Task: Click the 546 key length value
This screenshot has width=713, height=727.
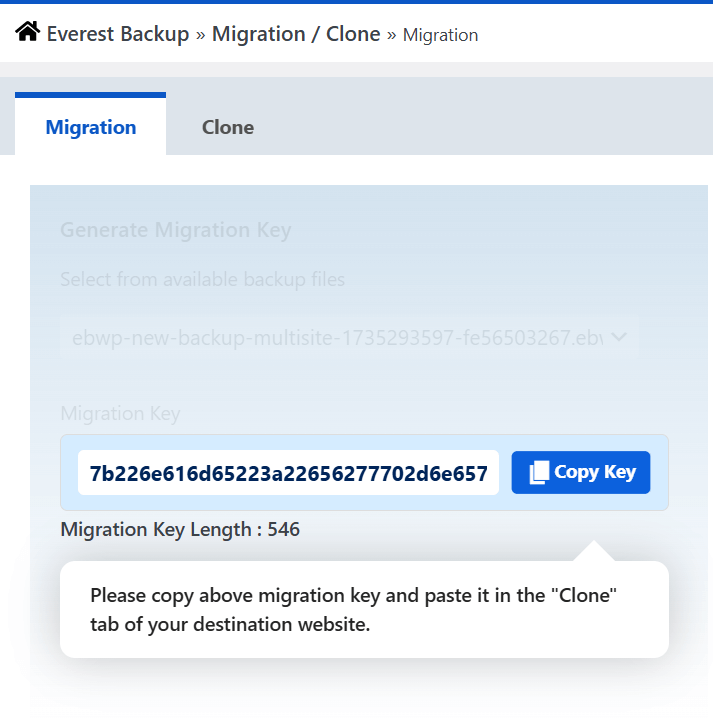Action: click(x=284, y=529)
